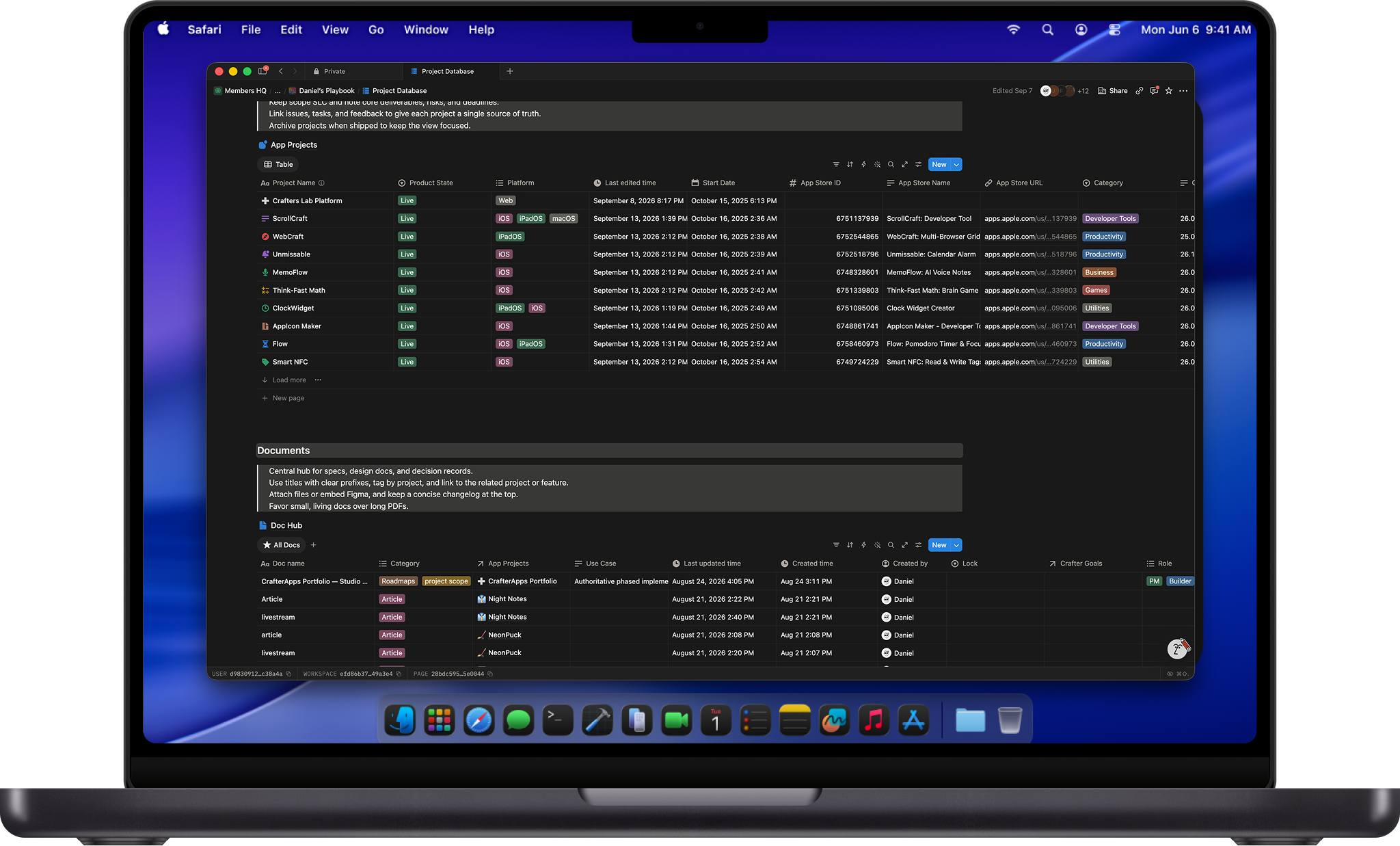Open the filter icon in App Projects toolbar
The image size is (1400, 846).
coord(836,164)
